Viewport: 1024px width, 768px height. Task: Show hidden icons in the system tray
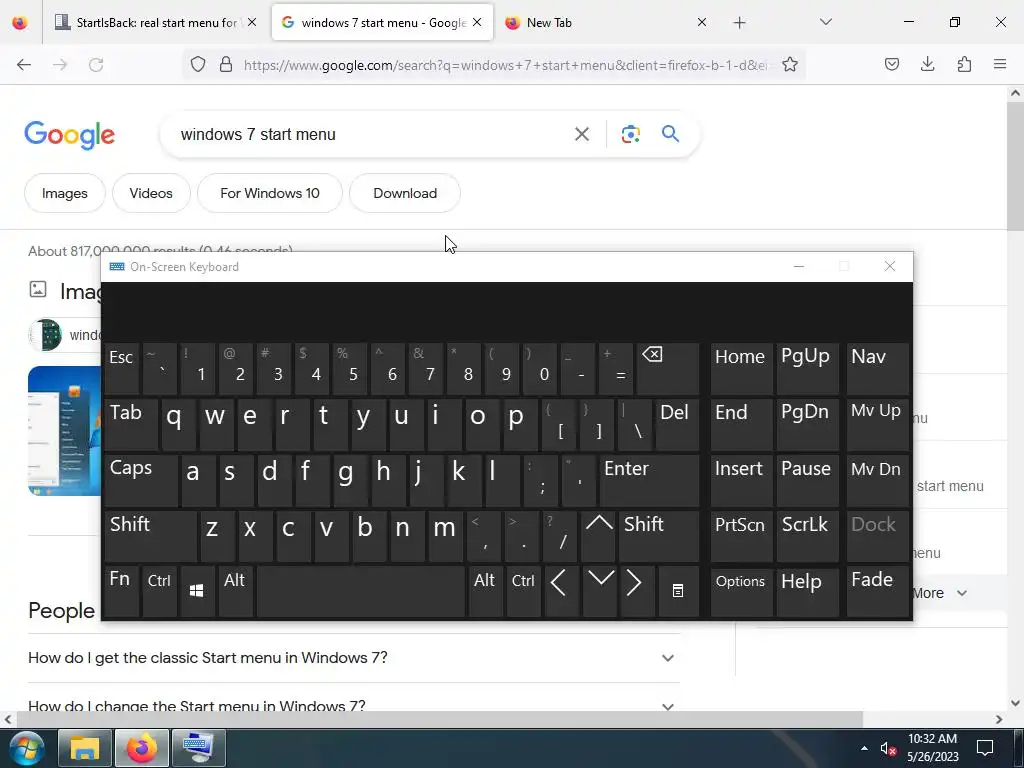(x=864, y=748)
